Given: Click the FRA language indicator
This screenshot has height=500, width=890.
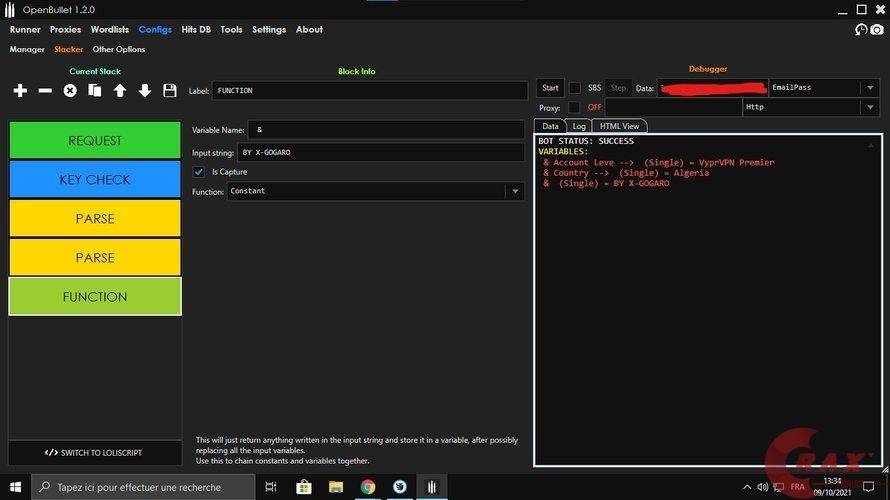Looking at the screenshot, I should (x=797, y=487).
